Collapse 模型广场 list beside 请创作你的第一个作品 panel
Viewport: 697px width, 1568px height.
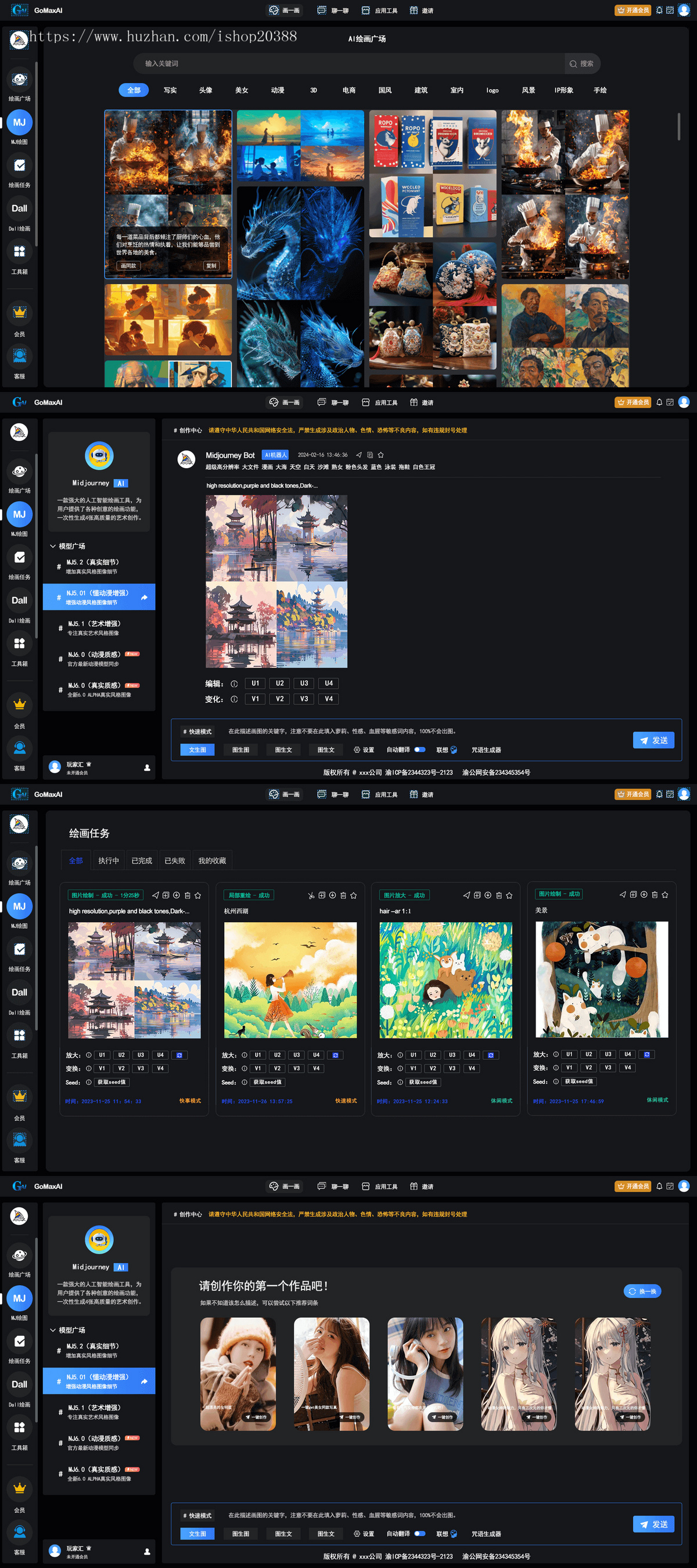(x=53, y=1330)
